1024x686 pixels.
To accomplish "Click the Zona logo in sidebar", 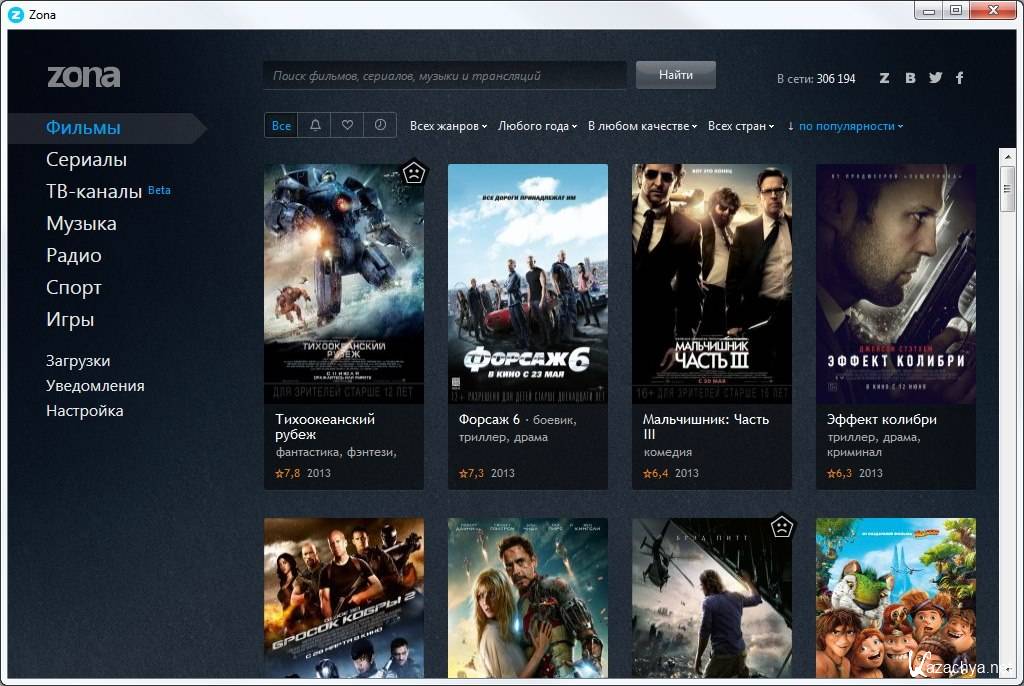I will (84, 76).
